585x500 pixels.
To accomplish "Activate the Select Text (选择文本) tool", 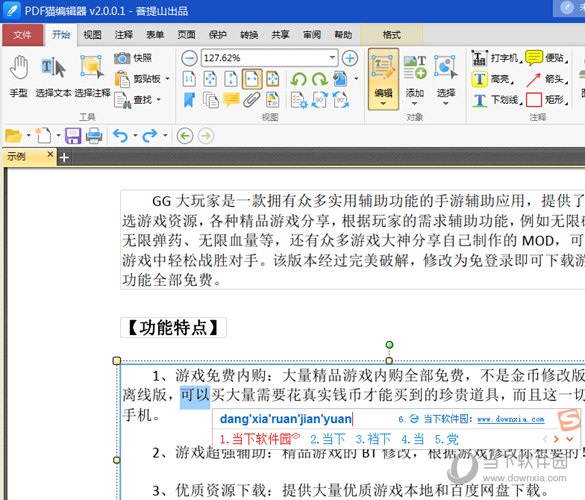I will [53, 76].
